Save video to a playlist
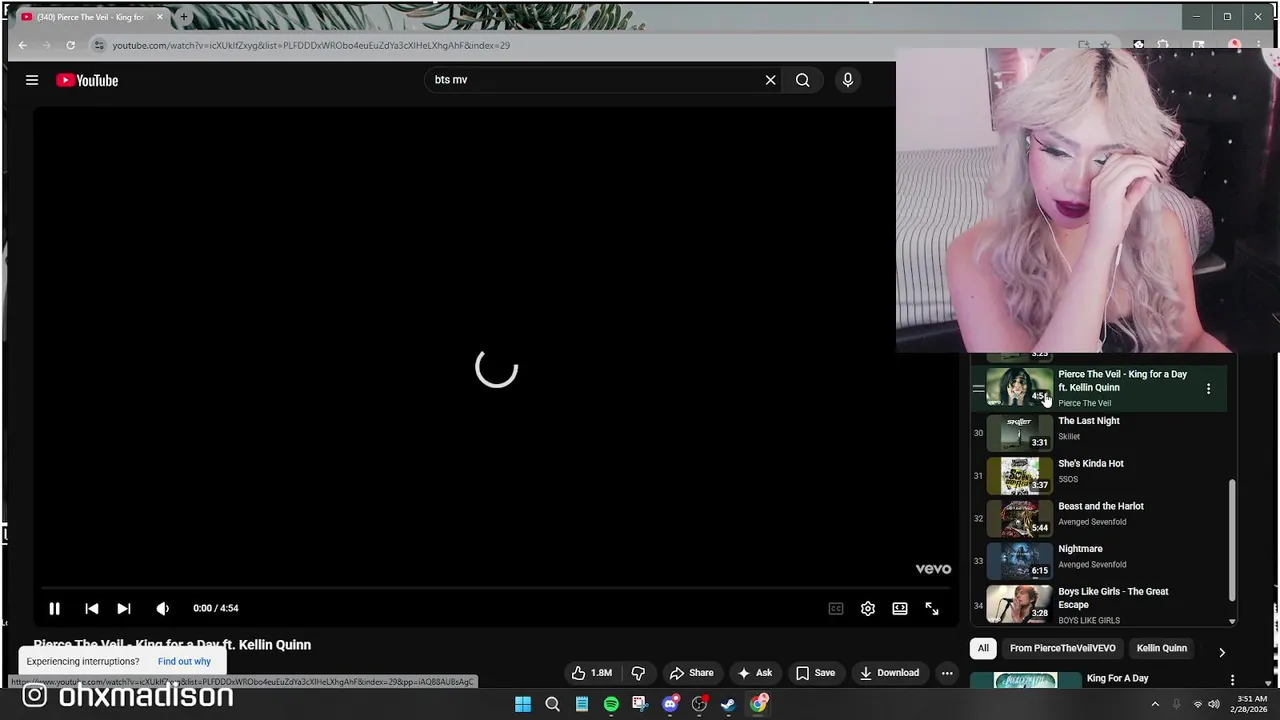Image resolution: width=1280 pixels, height=720 pixels. coord(815,673)
